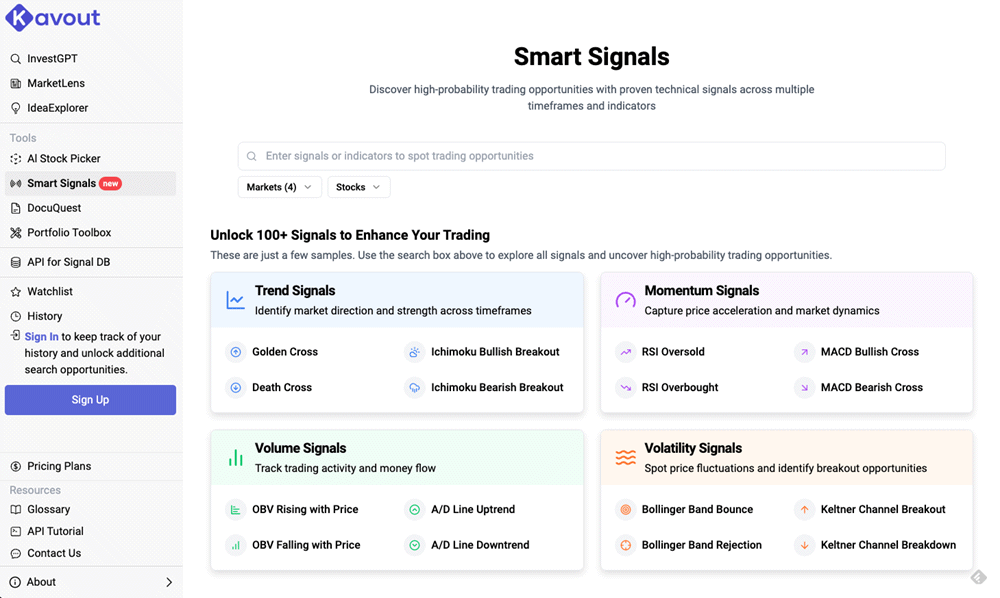Screen dimensions: 1000x598
Task: Click the Kavout logo
Action: pos(52,17)
